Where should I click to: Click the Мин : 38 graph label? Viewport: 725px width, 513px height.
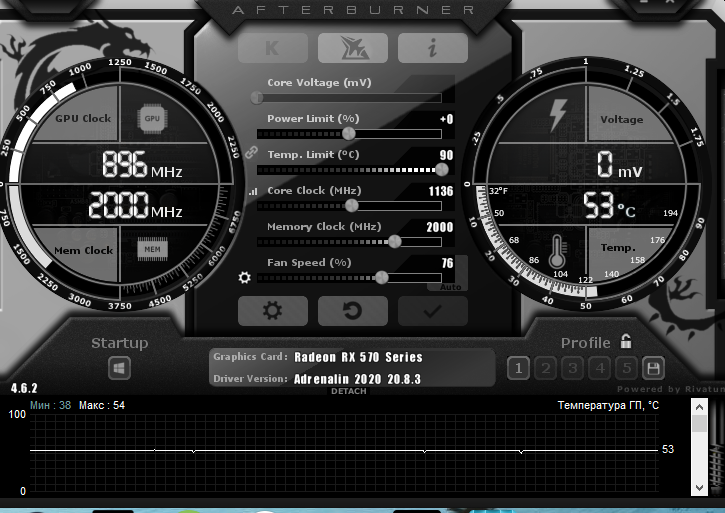(50, 405)
